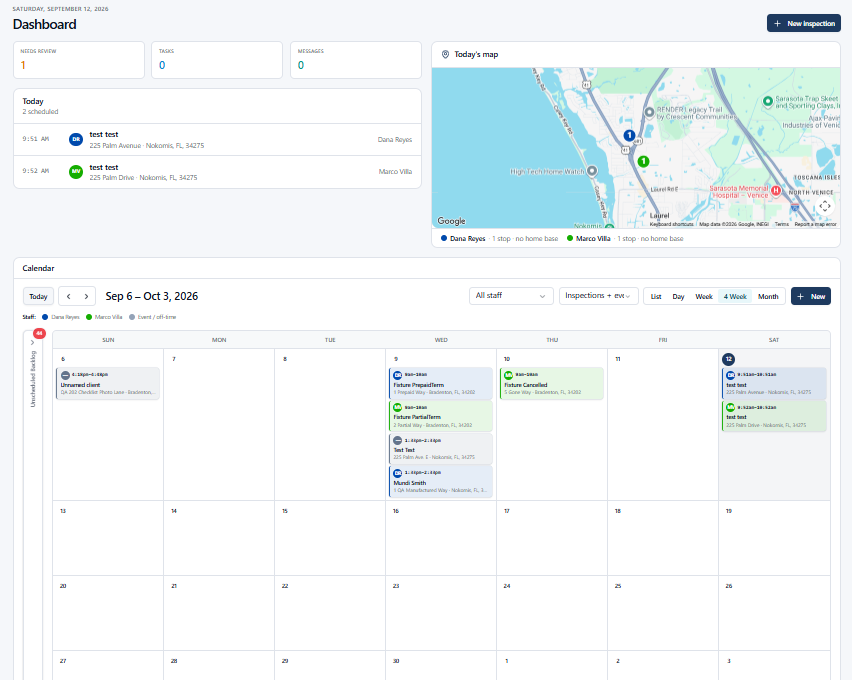Click the Sarasota Memorial Hospital H marker
Screen dimensions: 852x680
[x=776, y=190]
